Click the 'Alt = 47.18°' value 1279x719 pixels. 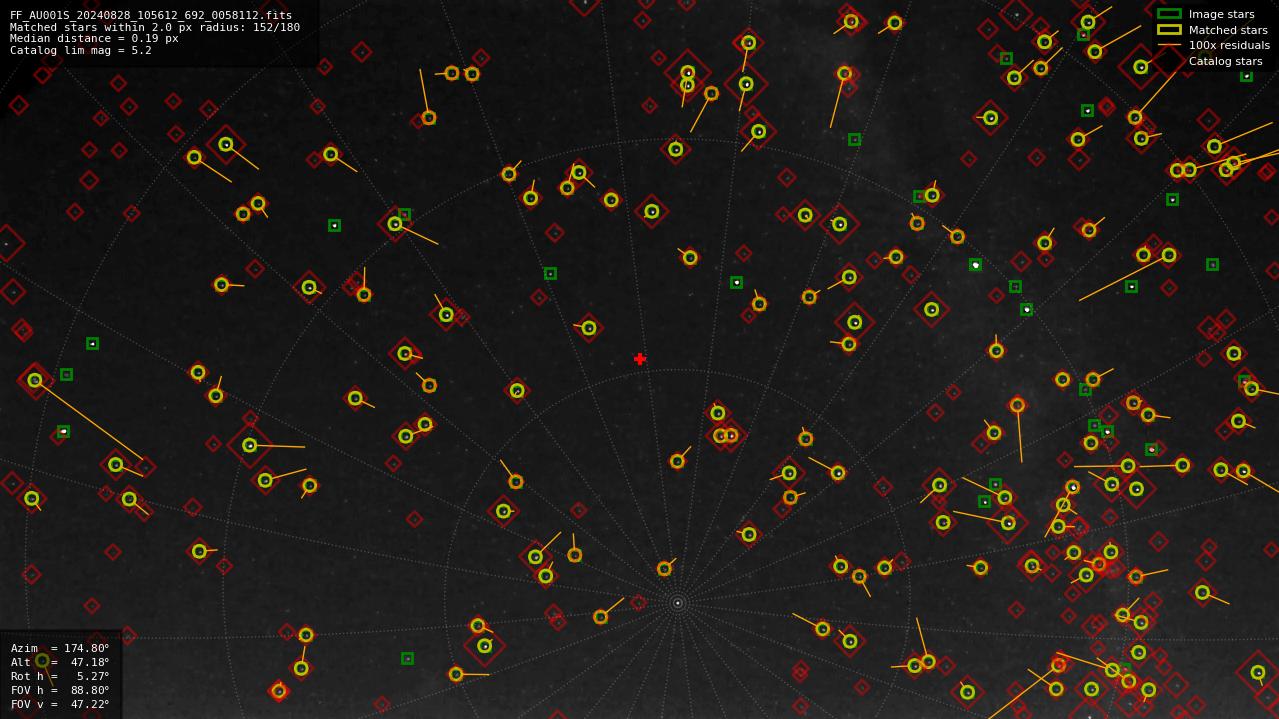point(60,662)
